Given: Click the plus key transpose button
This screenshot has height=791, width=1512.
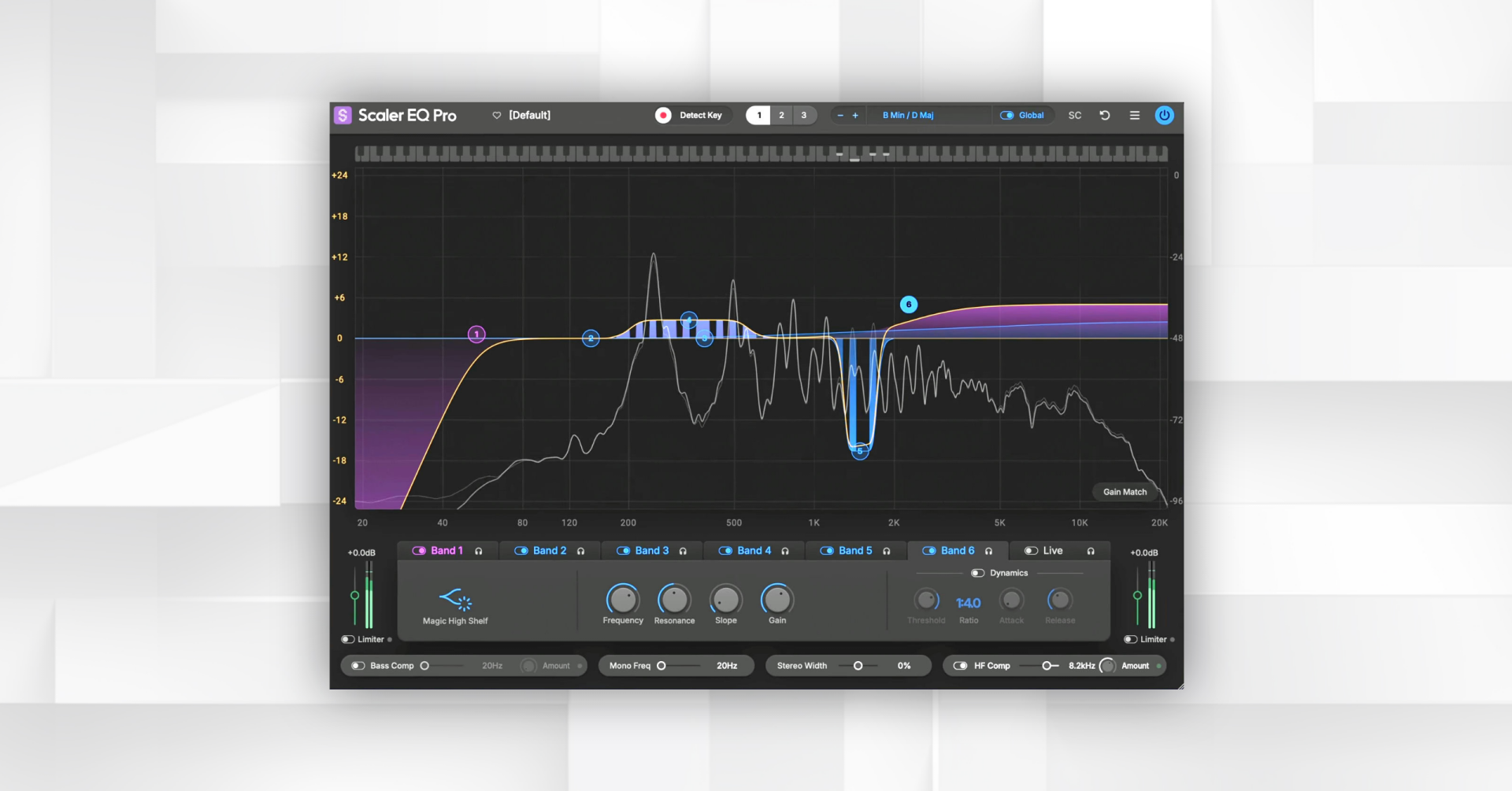Looking at the screenshot, I should pos(855,115).
